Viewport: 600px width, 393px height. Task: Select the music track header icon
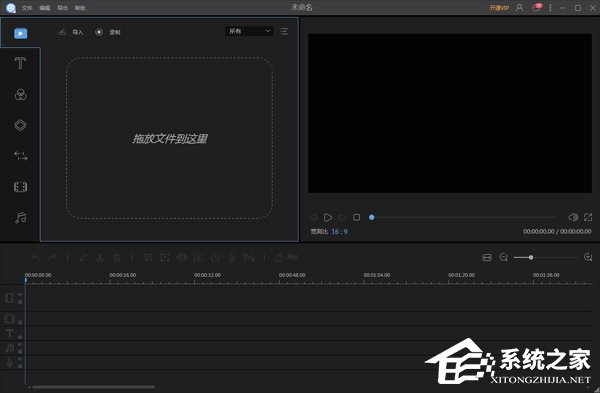tap(10, 348)
